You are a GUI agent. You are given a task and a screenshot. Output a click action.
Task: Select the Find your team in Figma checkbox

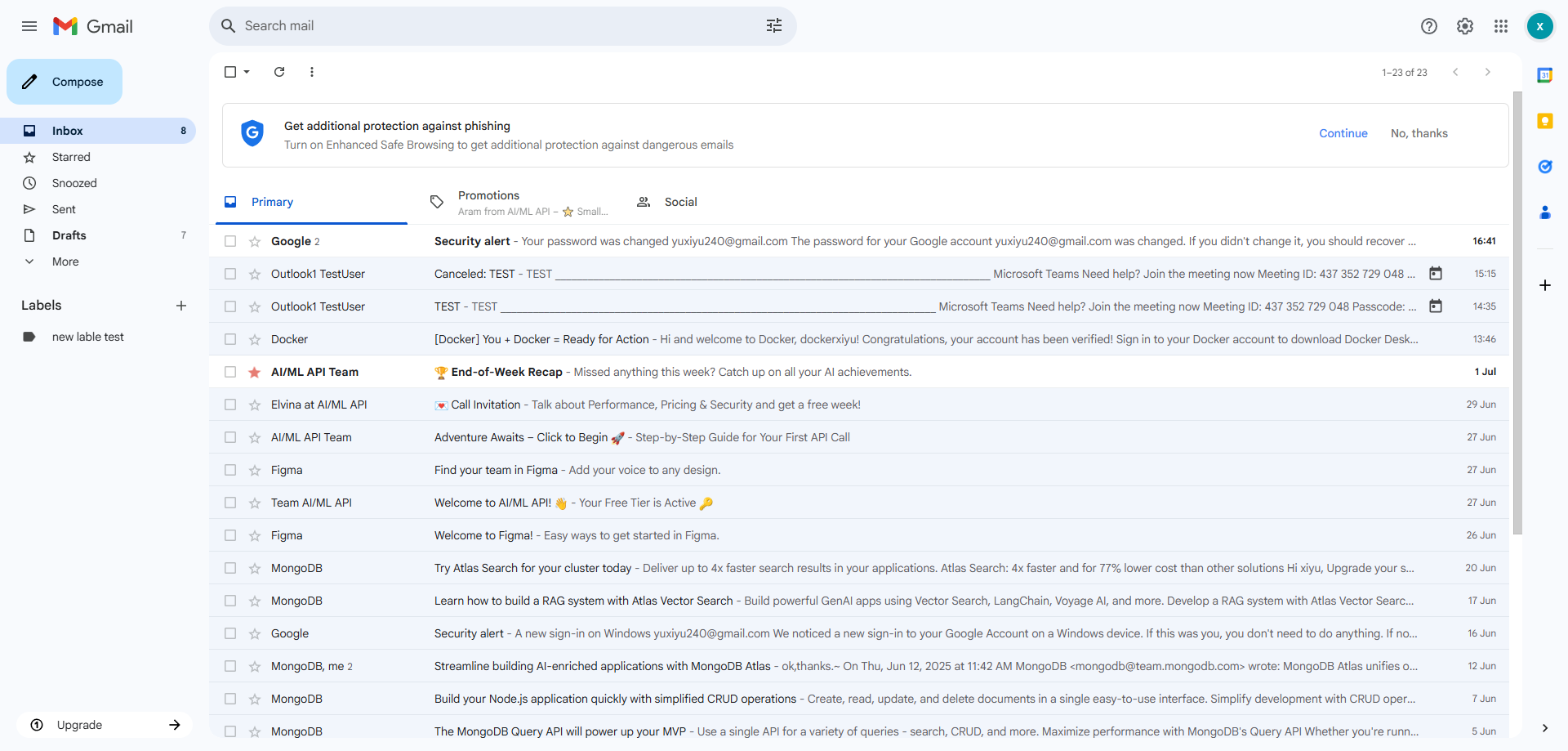point(230,470)
